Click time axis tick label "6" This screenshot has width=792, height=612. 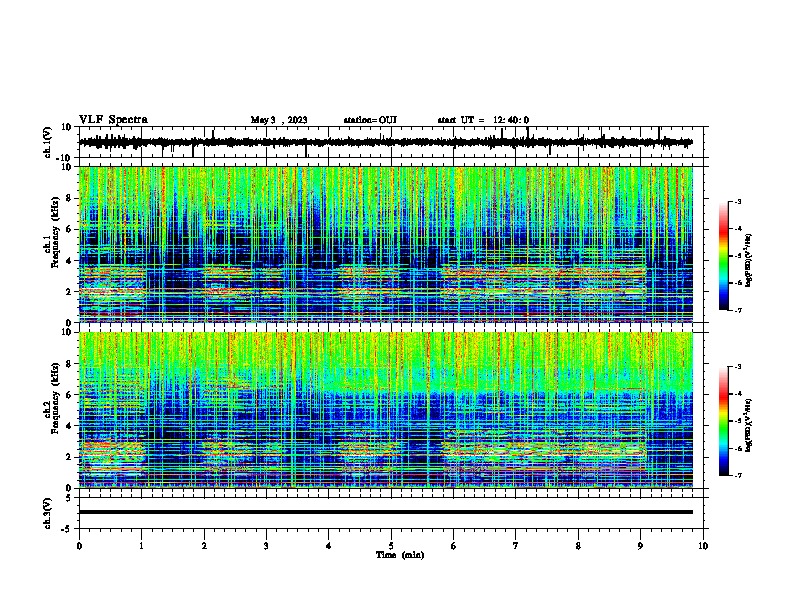[454, 546]
